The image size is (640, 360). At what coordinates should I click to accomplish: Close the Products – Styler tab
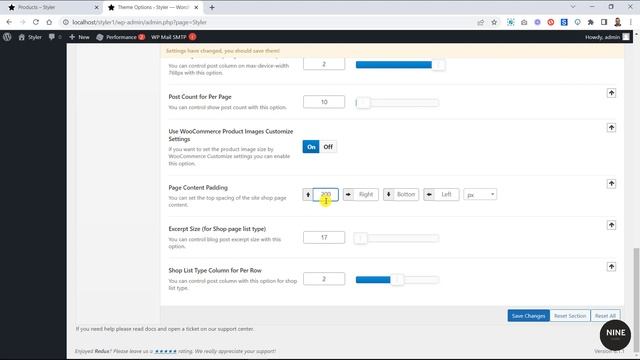[x=97, y=7]
